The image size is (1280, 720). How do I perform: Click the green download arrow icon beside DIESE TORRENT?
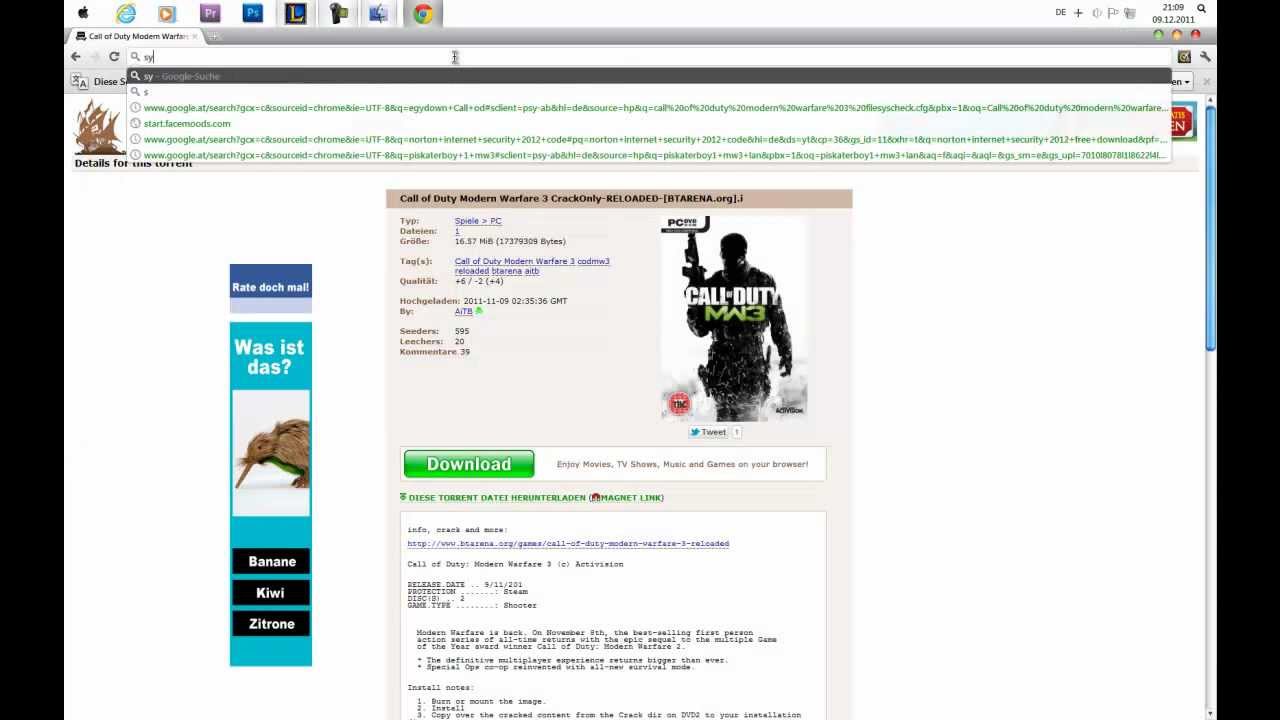[x=403, y=497]
